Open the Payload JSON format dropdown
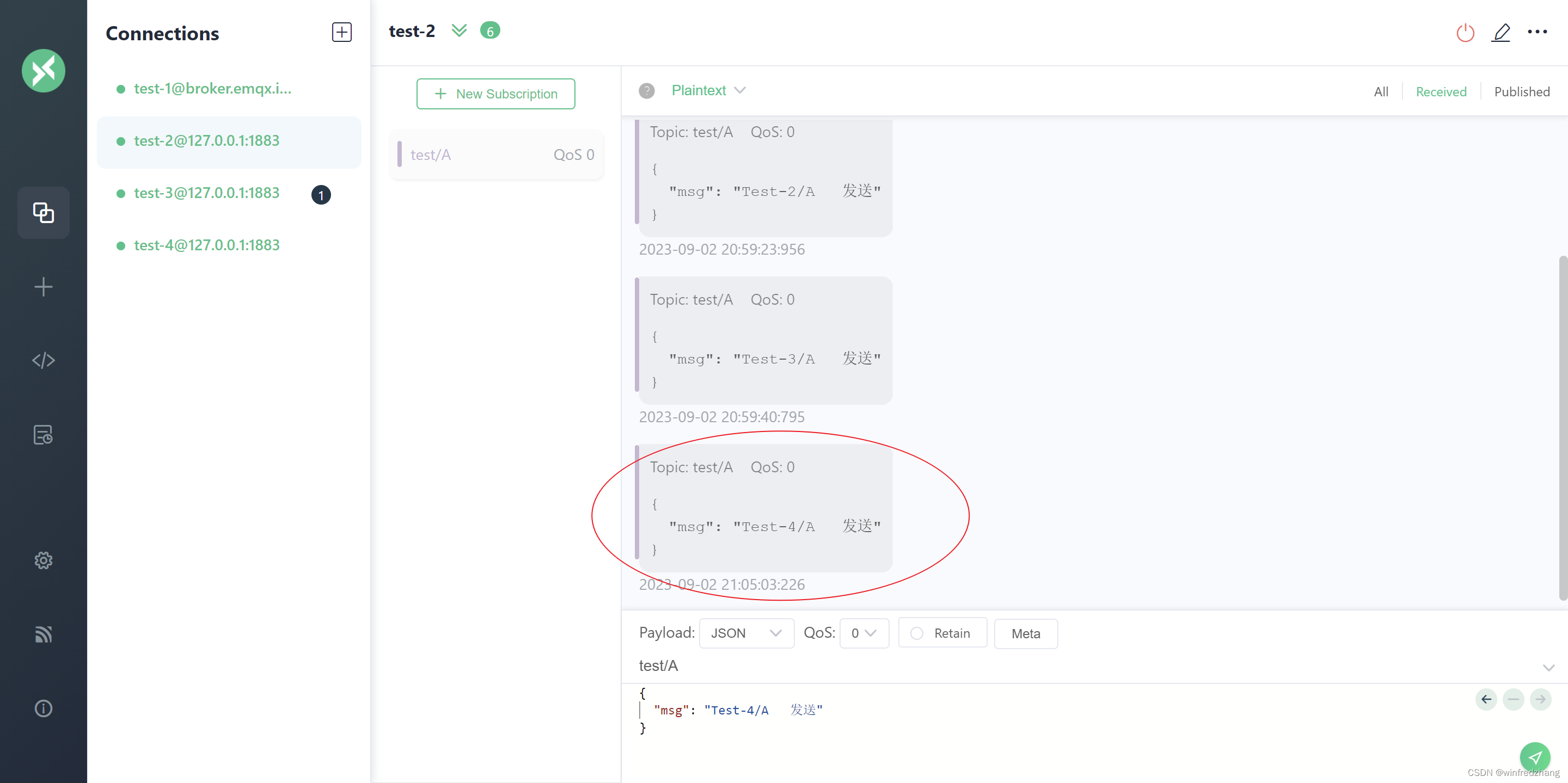This screenshot has width=1568, height=783. [746, 633]
